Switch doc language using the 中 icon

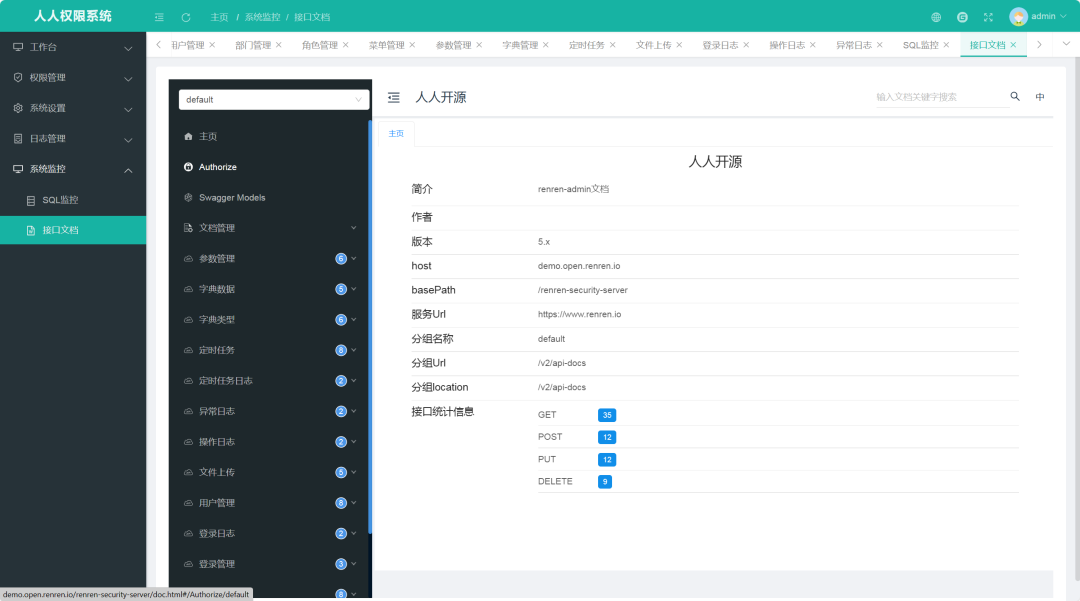1039,96
